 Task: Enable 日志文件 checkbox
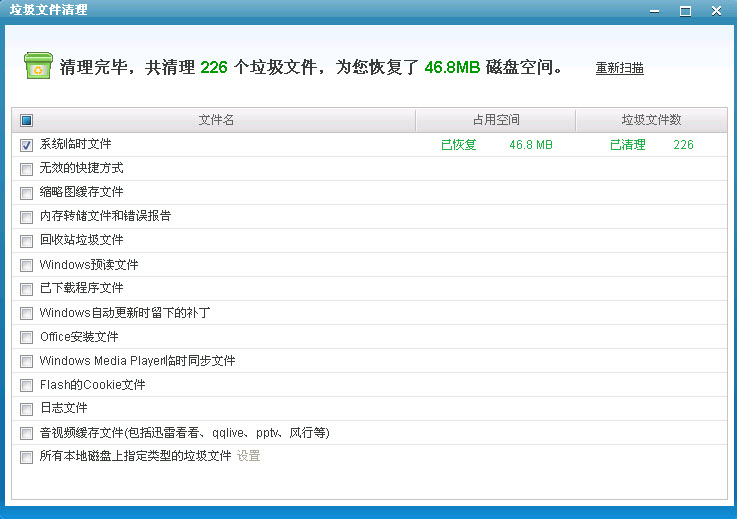pyautogui.click(x=26, y=409)
